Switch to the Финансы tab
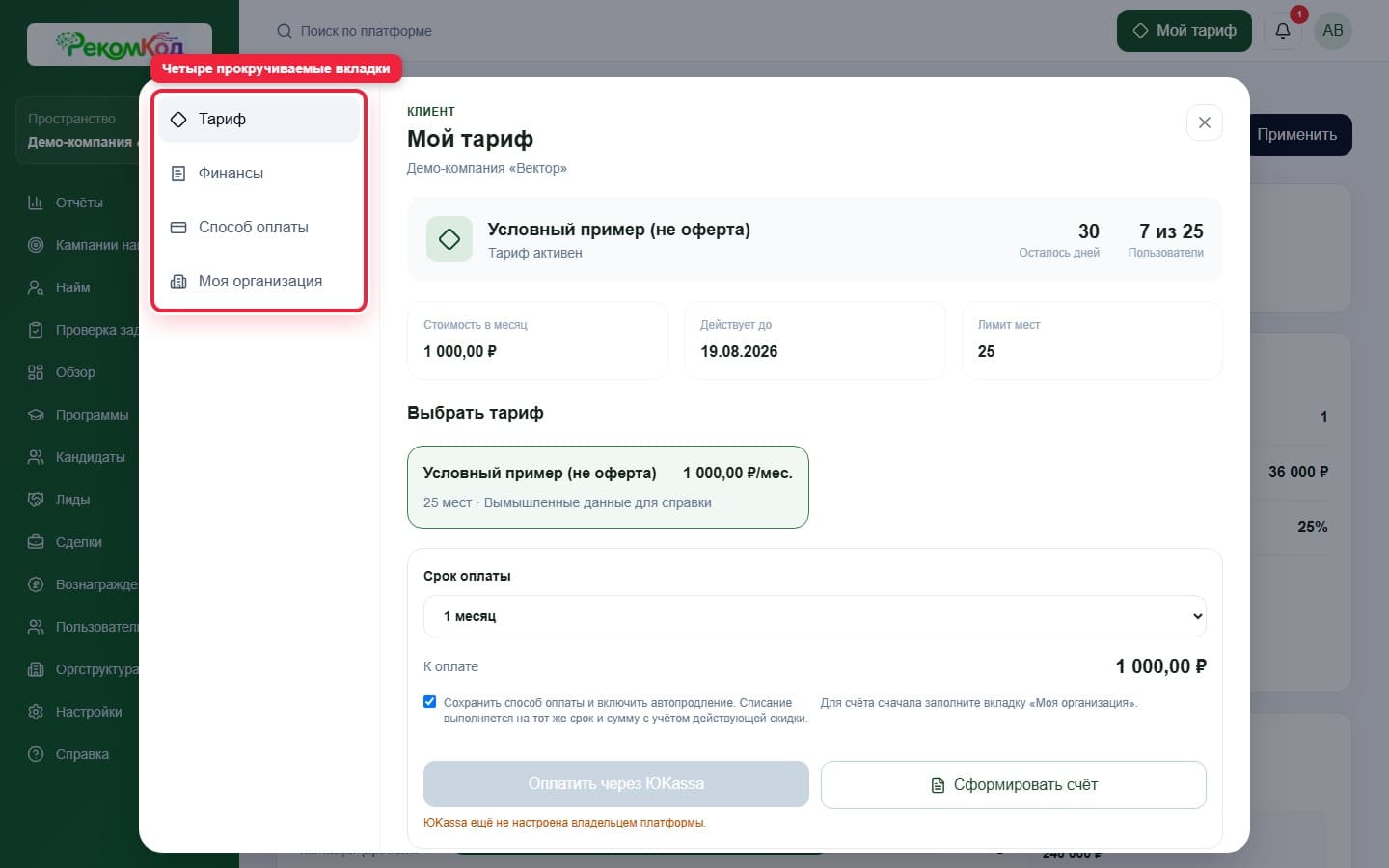The image size is (1389, 868). point(259,174)
